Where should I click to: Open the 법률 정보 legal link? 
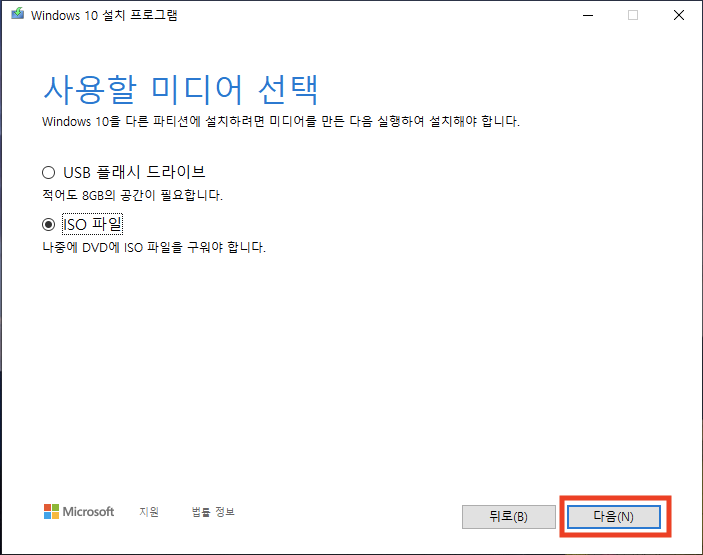[x=213, y=512]
